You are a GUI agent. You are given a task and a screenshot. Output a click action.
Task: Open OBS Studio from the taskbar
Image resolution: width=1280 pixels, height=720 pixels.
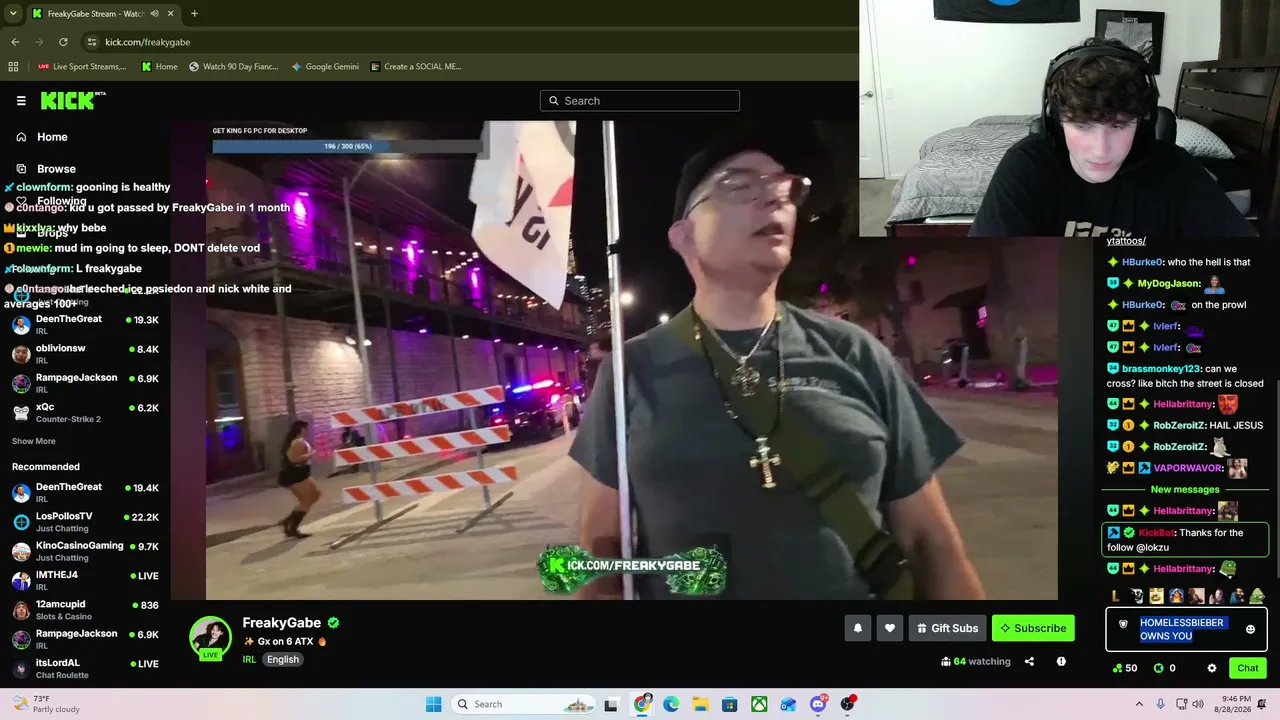[848, 704]
